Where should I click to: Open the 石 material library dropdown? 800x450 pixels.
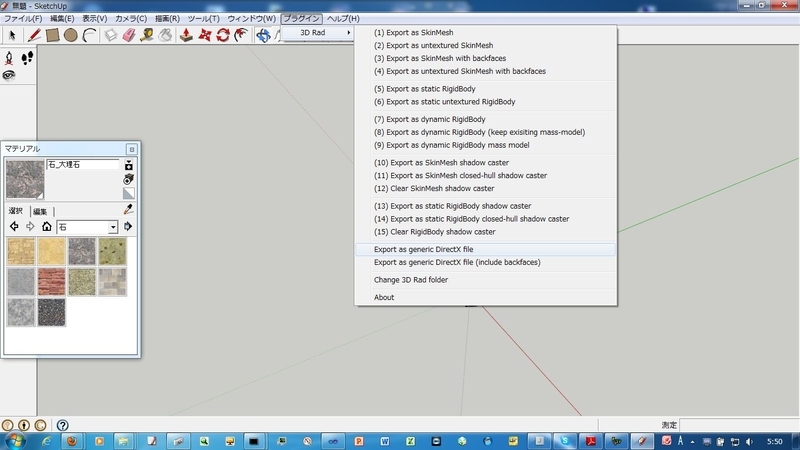[113, 227]
